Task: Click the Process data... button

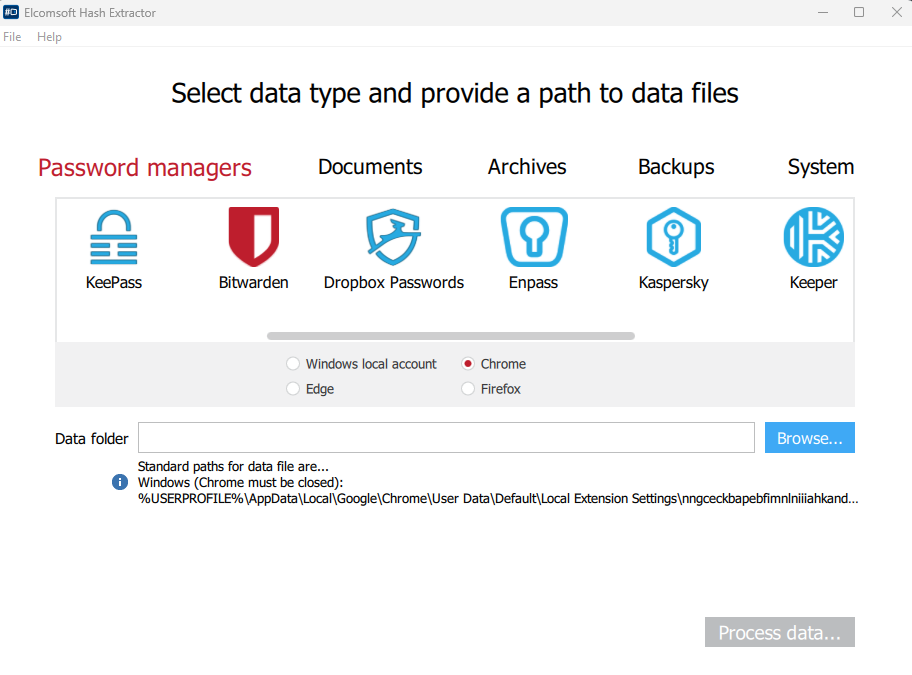Action: [780, 632]
